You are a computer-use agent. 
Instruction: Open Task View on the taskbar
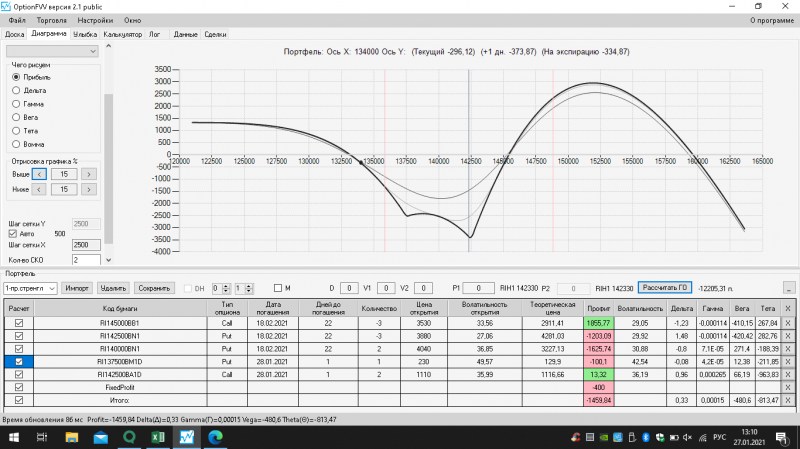pos(42,437)
